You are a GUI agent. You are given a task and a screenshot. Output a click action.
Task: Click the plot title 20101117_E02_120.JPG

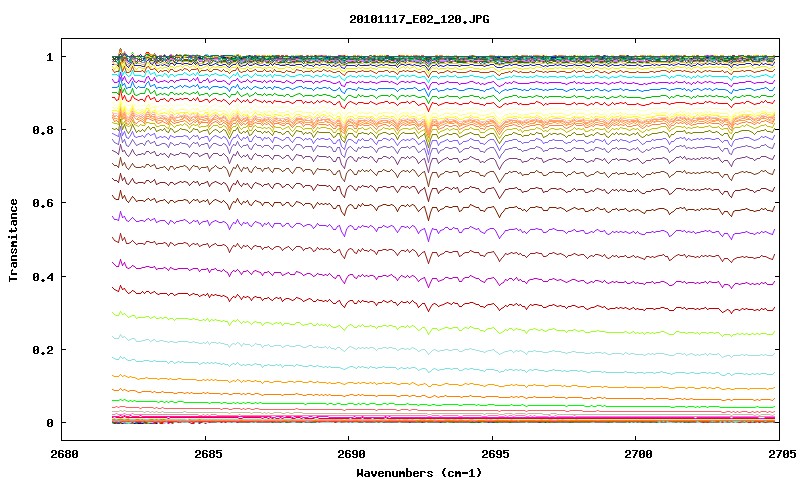[419, 20]
